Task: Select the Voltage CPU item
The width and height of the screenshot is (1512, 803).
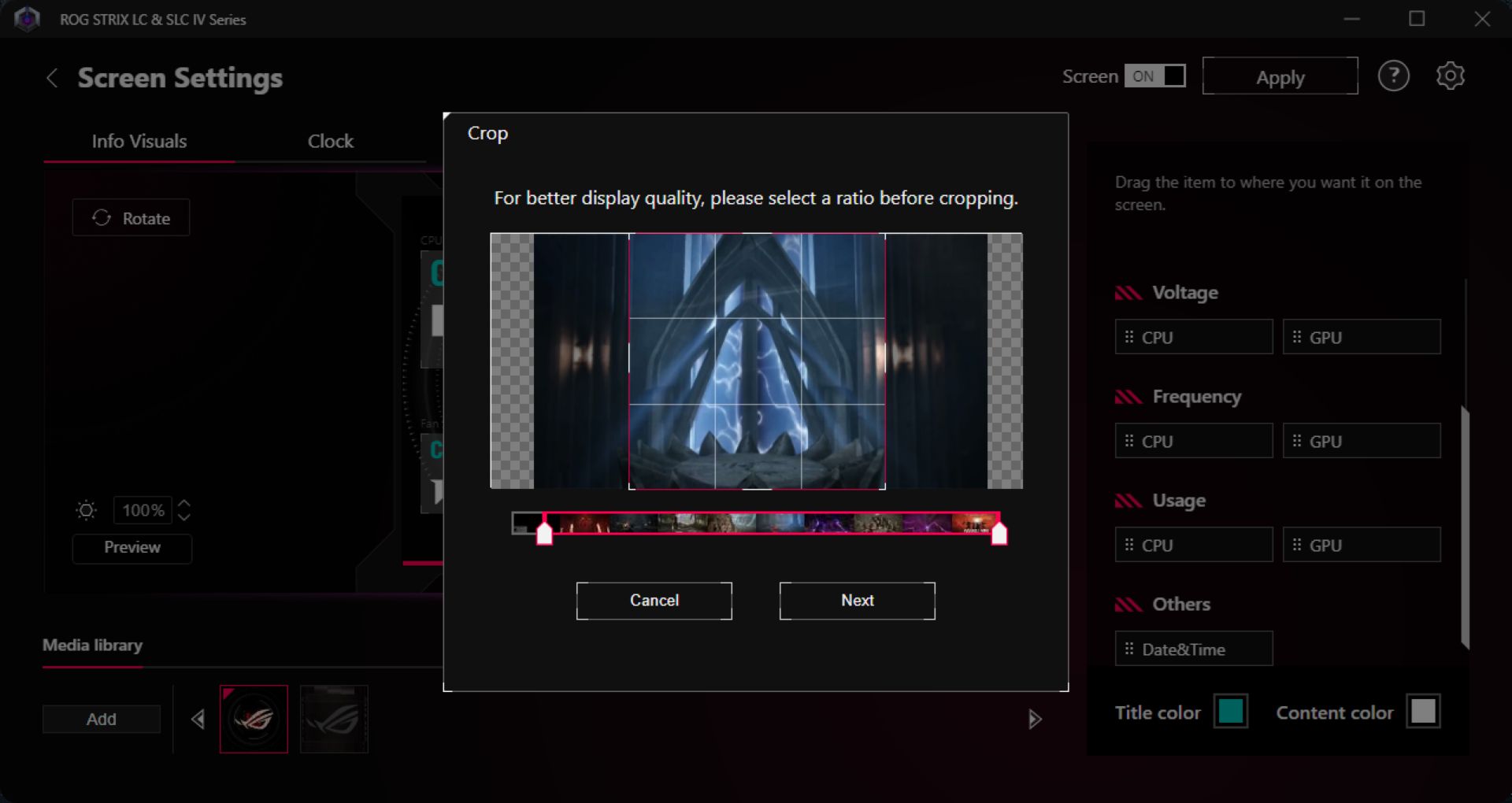Action: tap(1194, 337)
